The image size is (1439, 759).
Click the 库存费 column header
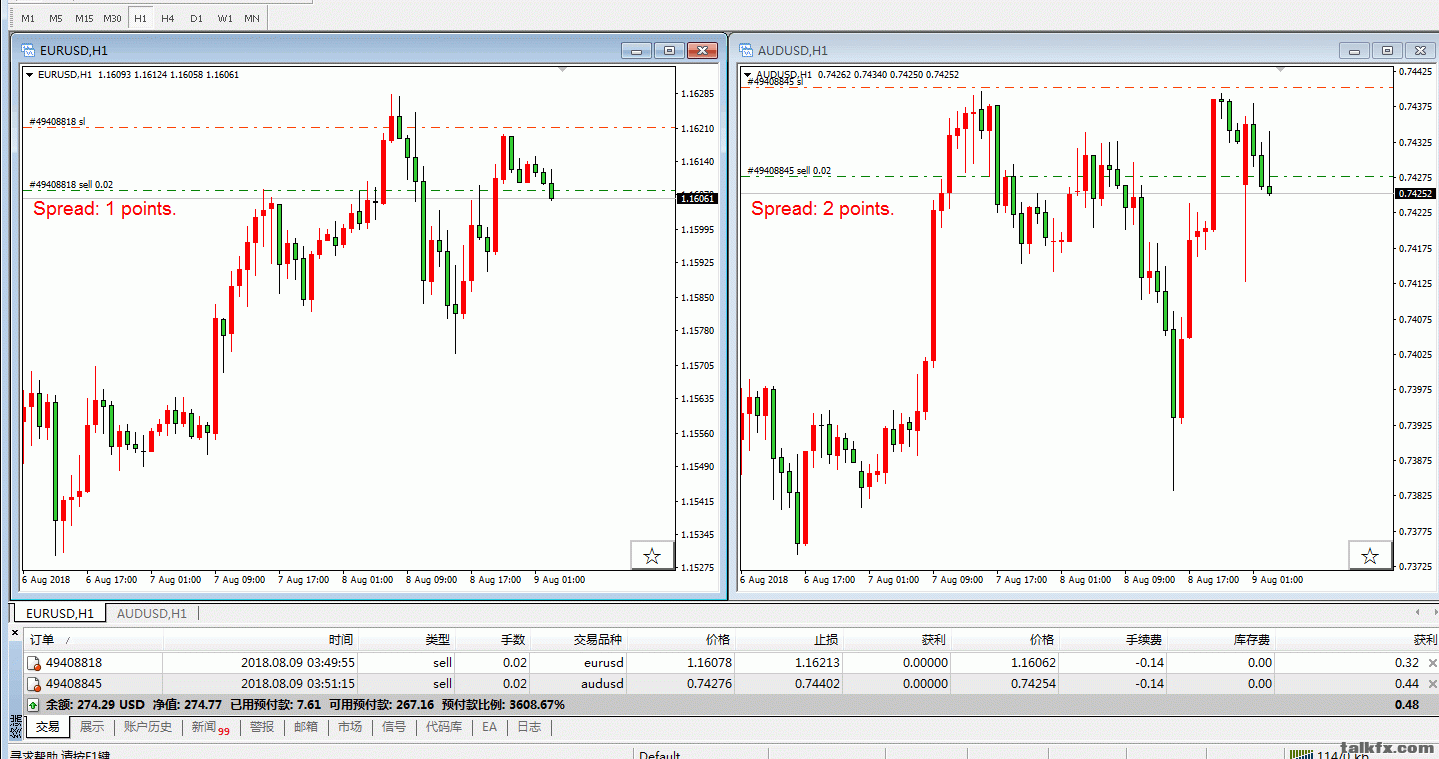tap(1251, 640)
